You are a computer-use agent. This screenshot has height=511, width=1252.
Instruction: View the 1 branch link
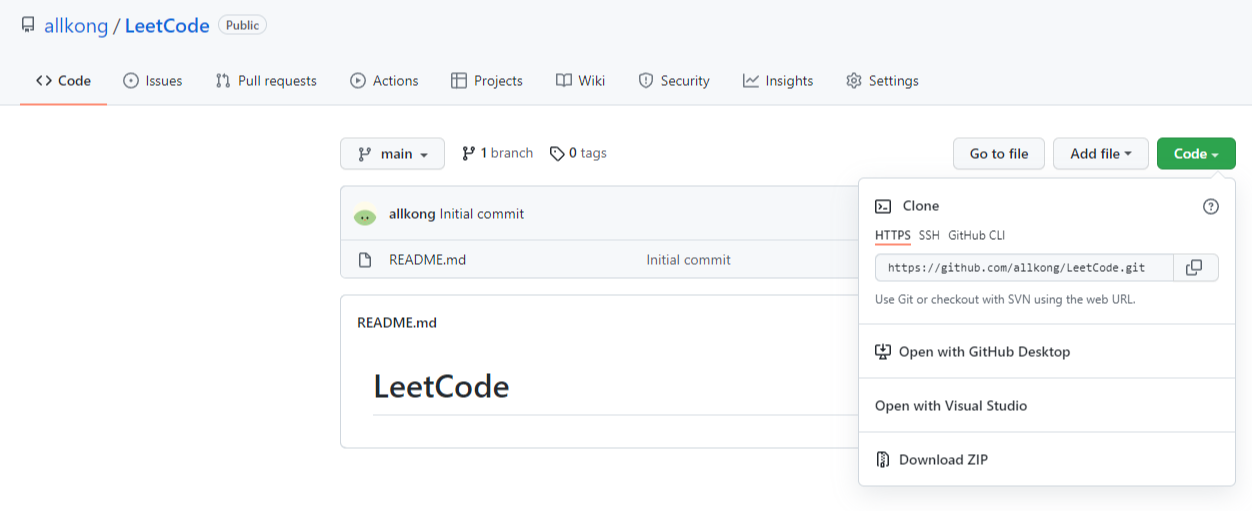(x=497, y=153)
